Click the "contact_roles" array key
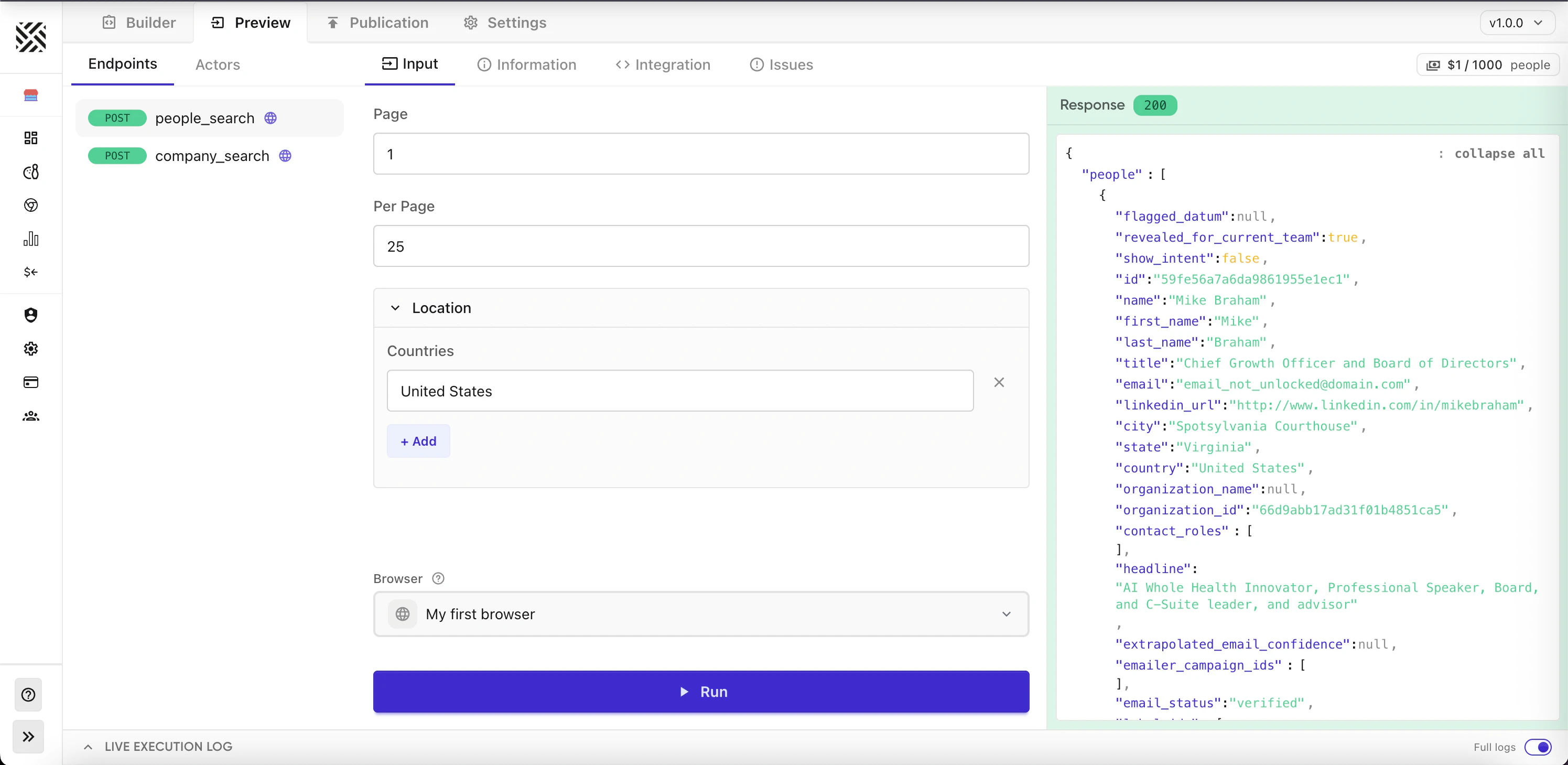Screen dimensions: 1568x765 tap(1172, 531)
